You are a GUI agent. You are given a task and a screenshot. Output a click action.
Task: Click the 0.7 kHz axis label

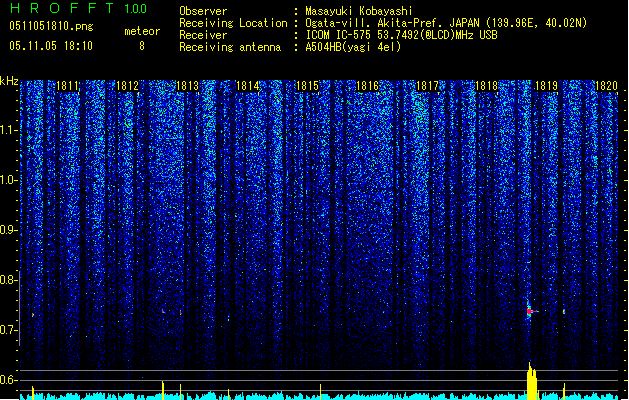click(x=8, y=330)
